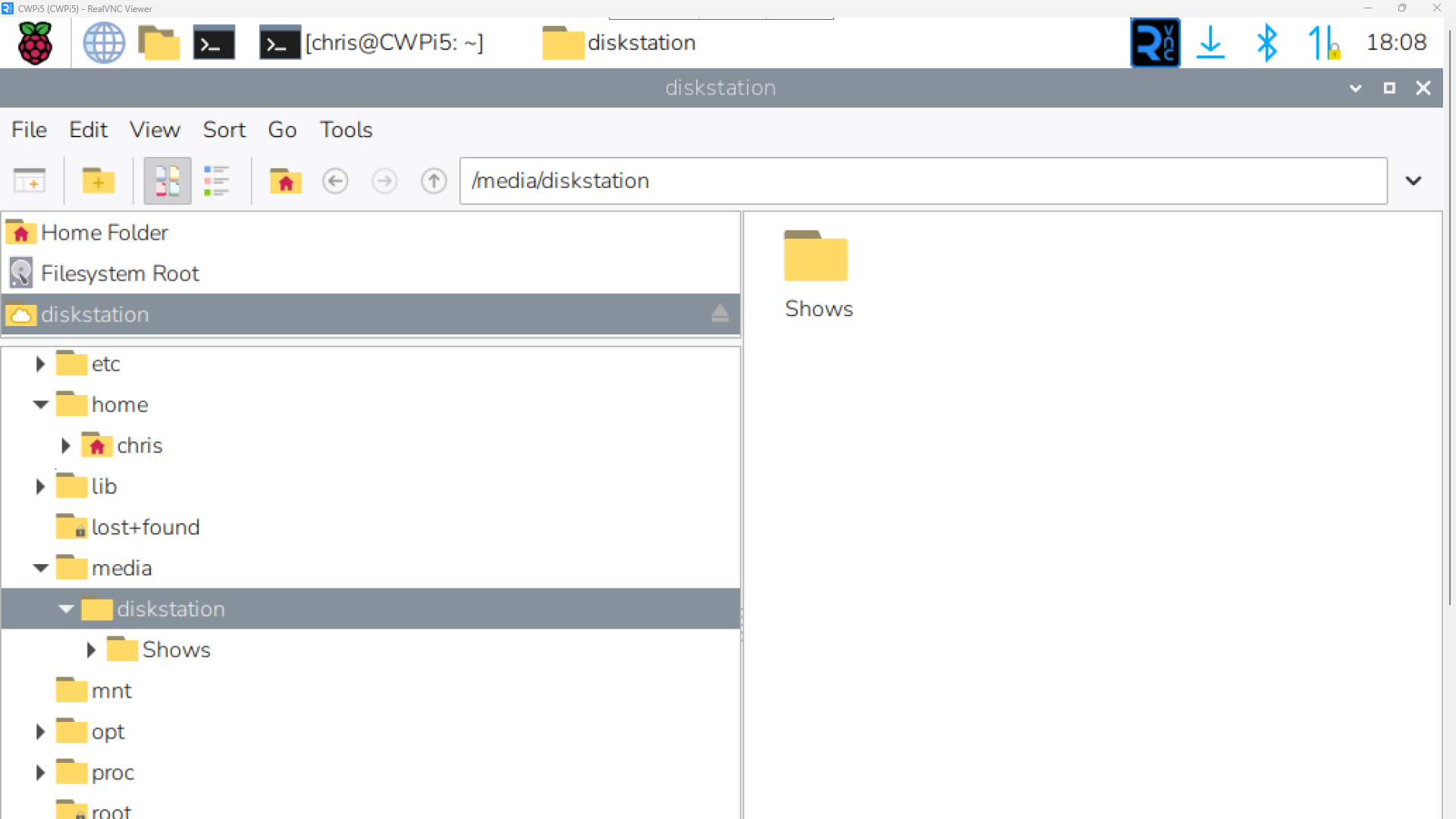The width and height of the screenshot is (1456, 819).
Task: Eject the diskstation mount
Action: (x=720, y=313)
